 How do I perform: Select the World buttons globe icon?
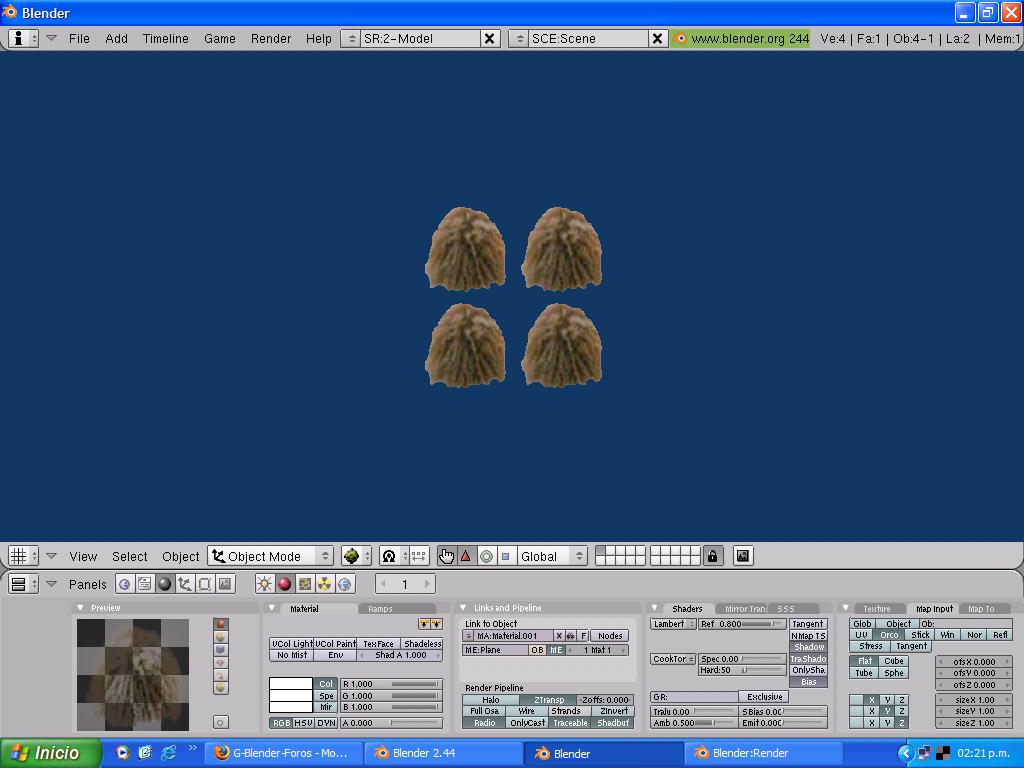[x=345, y=584]
